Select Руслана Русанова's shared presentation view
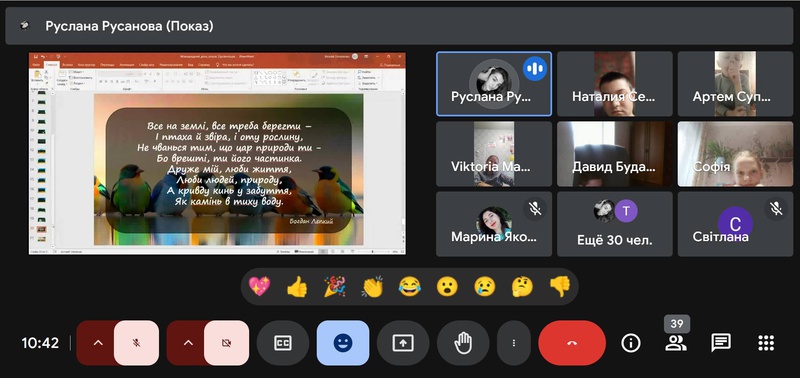The width and height of the screenshot is (800, 378). click(x=217, y=153)
